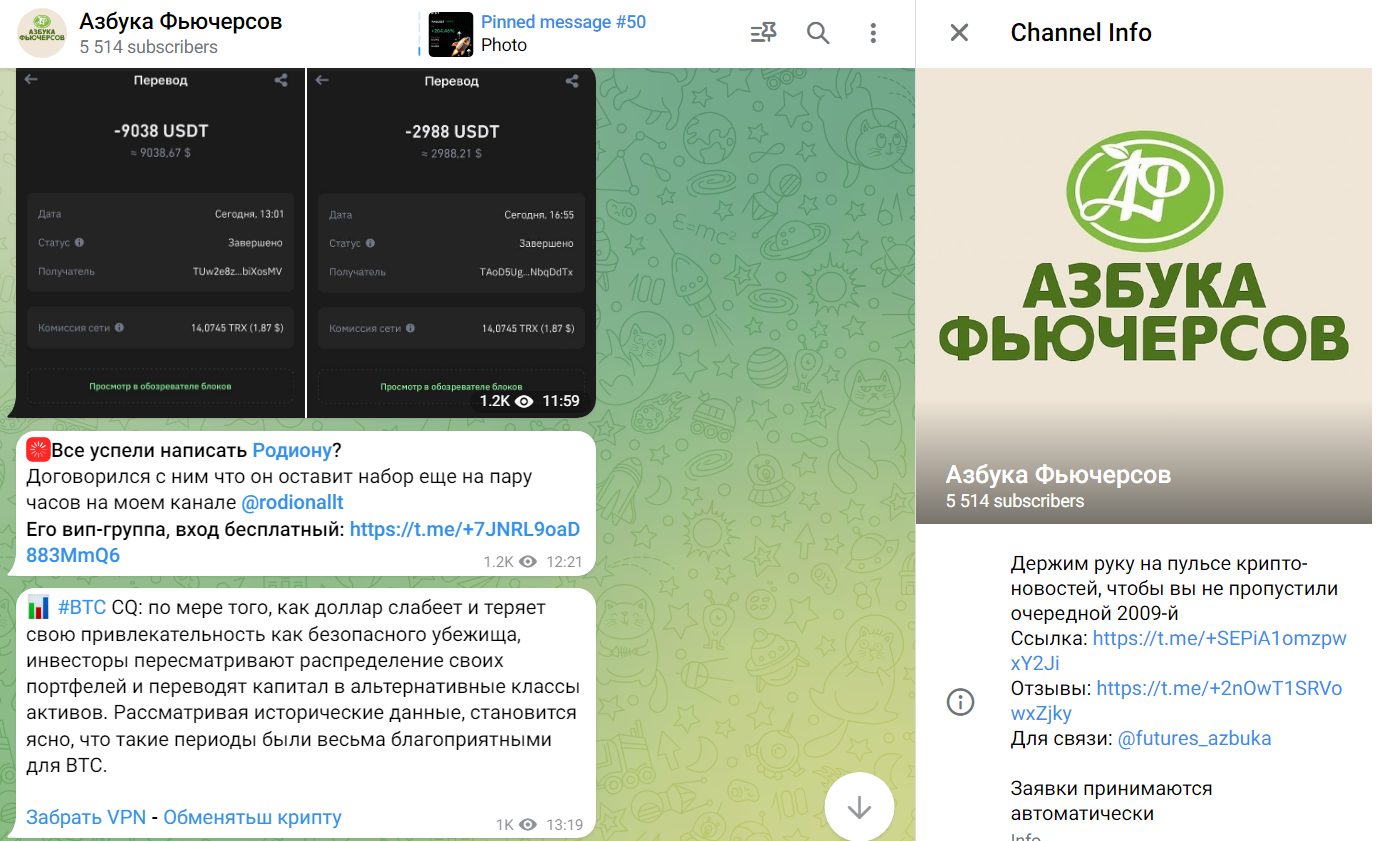
Task: Search in this channel
Action: 818,34
